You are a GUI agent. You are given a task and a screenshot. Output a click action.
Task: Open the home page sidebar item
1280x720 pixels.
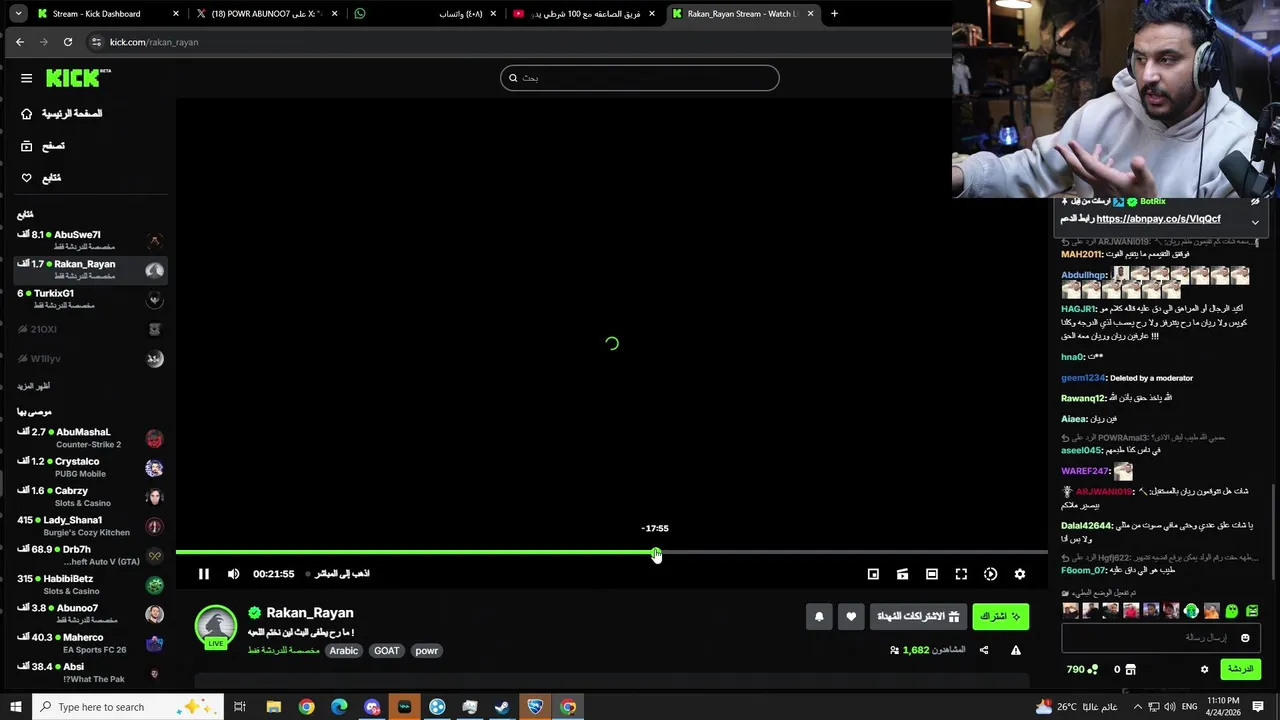62,114
